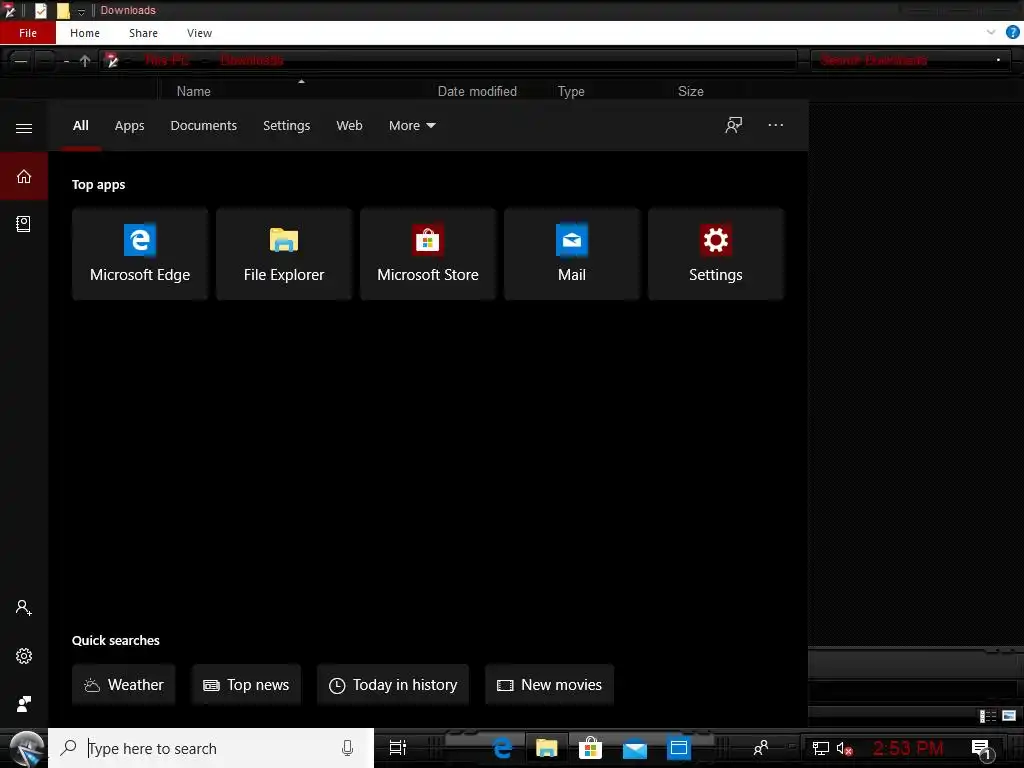Click the properties checkmark in Explorer title bar
The image size is (1024, 768).
click(x=41, y=10)
